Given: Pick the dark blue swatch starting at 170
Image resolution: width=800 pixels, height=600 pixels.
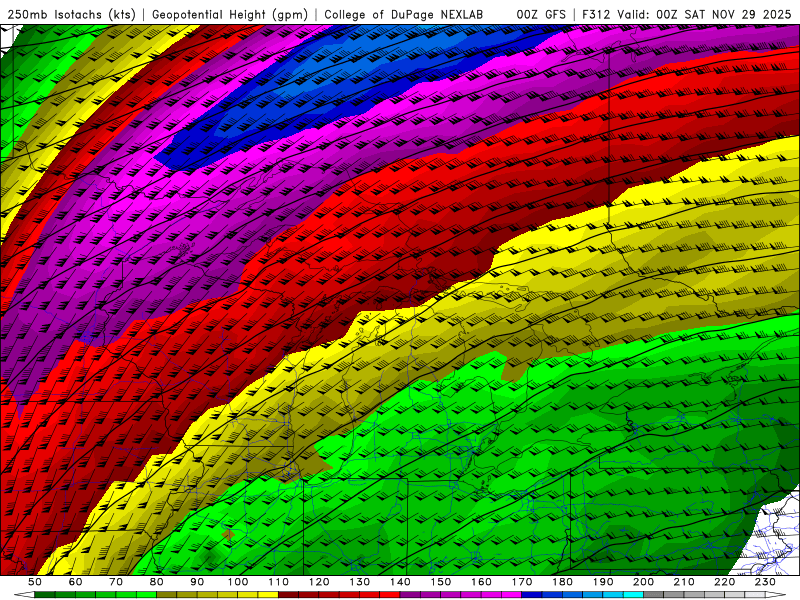Looking at the screenshot, I should (x=532, y=594).
